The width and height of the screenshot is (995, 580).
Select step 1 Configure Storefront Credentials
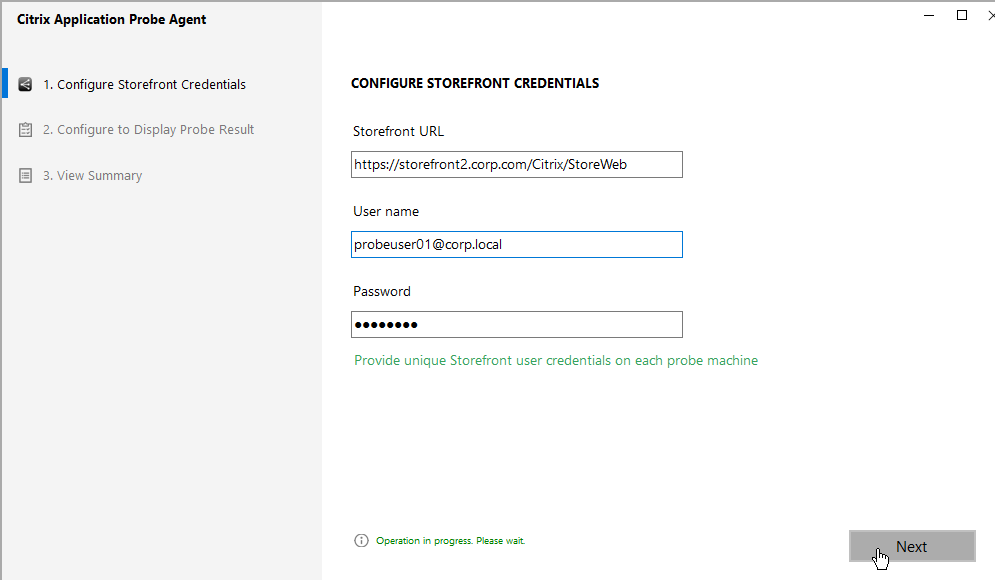coord(144,84)
